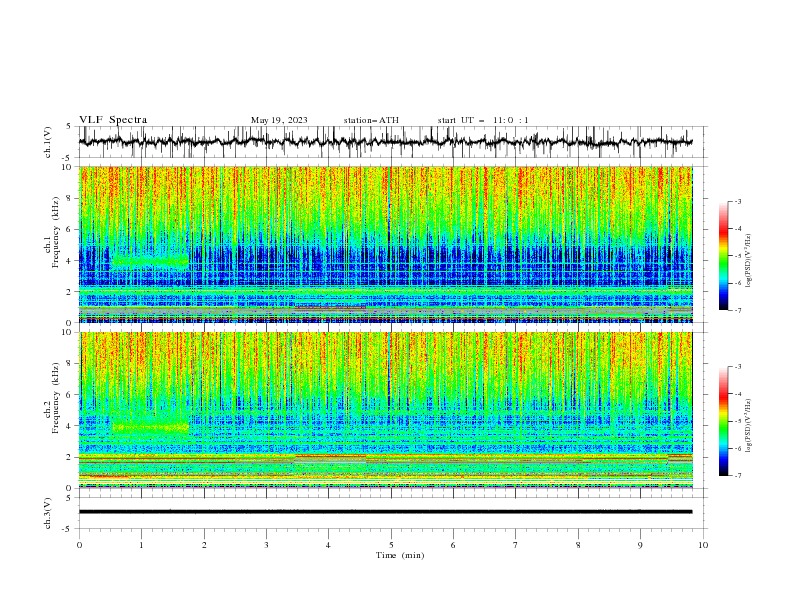Click the green 4 kHz emission in ch.1 spectrogram

point(150,261)
